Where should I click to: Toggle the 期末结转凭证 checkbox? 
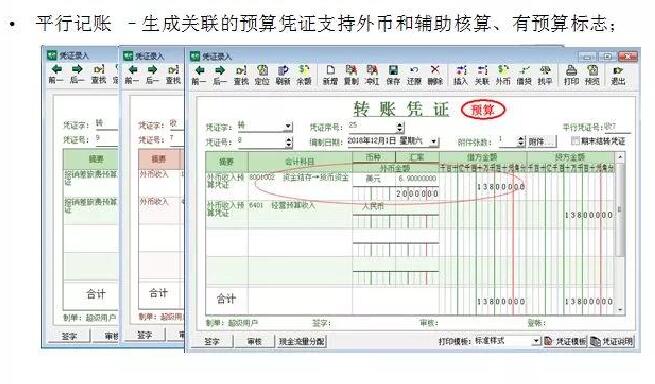[575, 141]
